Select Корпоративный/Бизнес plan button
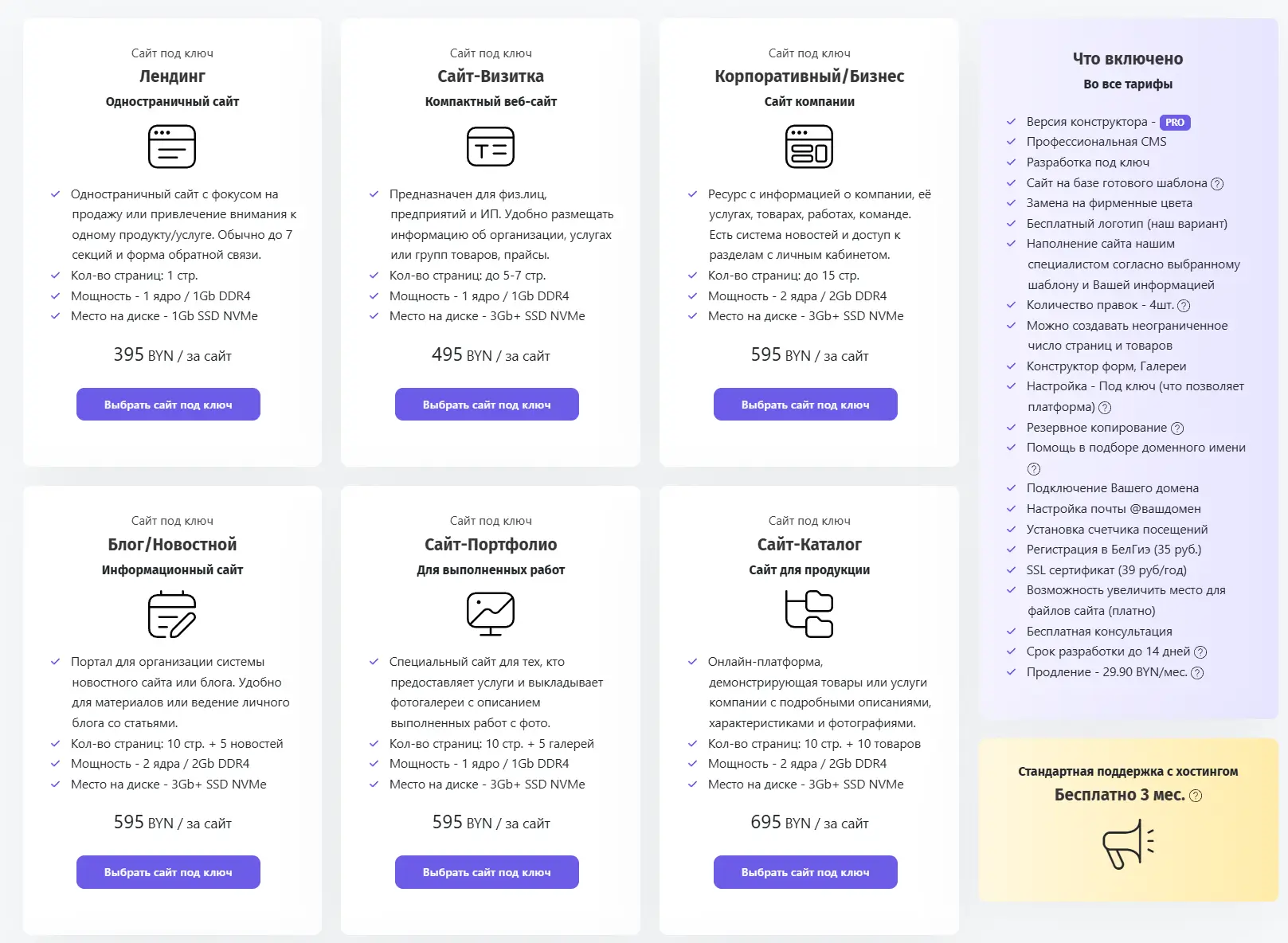 click(x=805, y=405)
